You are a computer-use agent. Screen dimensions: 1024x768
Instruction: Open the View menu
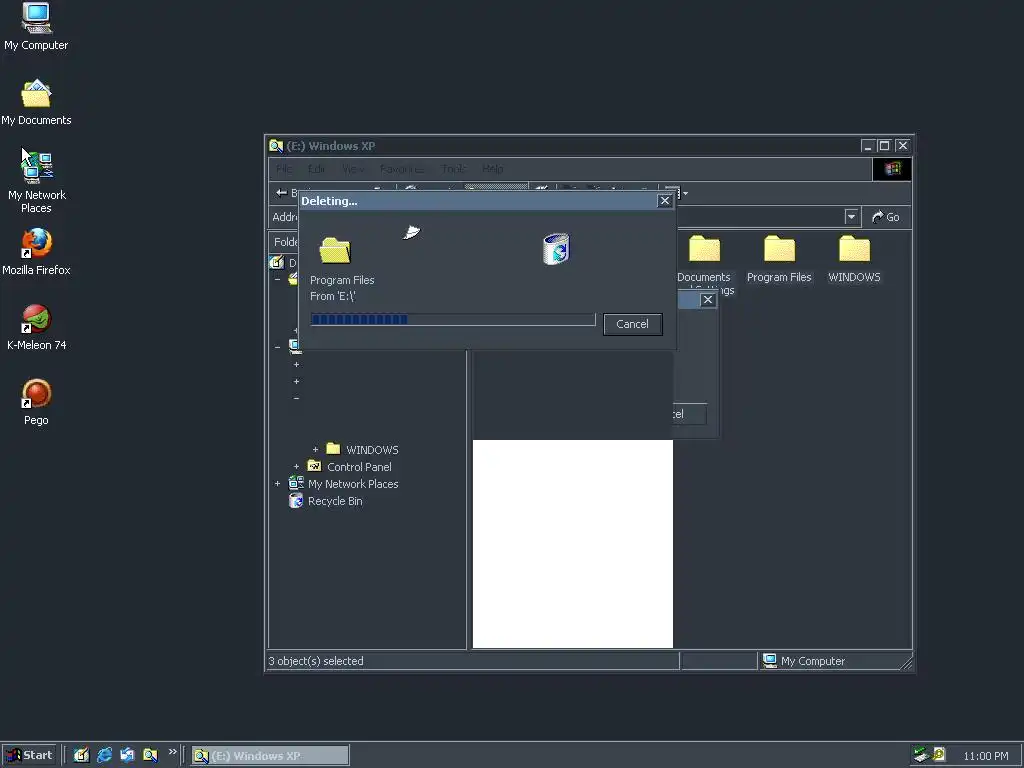(x=353, y=169)
